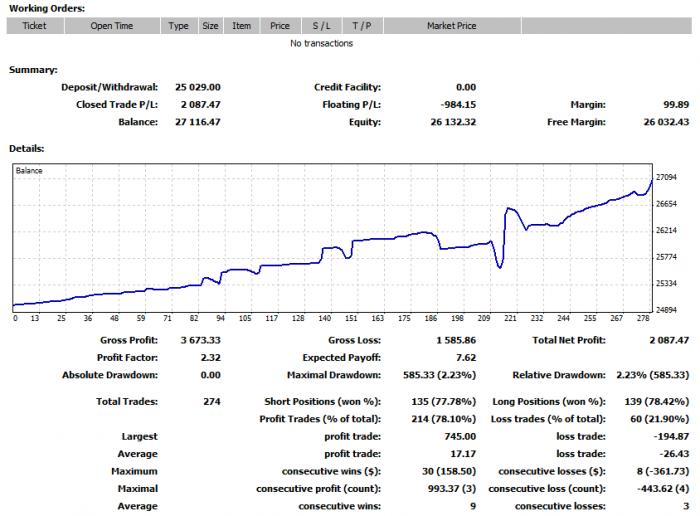Click the 186 tick on chart x-axis
The image size is (700, 516).
[x=431, y=318]
